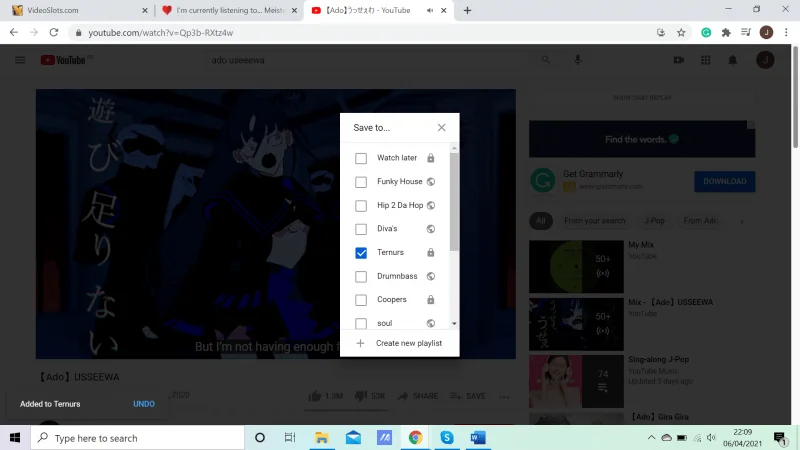800x450 pixels.
Task: Click the lock icon next to Watch later
Action: pos(431,158)
